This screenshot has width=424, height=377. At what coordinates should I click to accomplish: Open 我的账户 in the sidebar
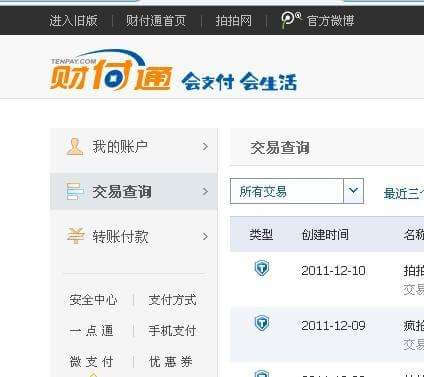pyautogui.click(x=134, y=147)
